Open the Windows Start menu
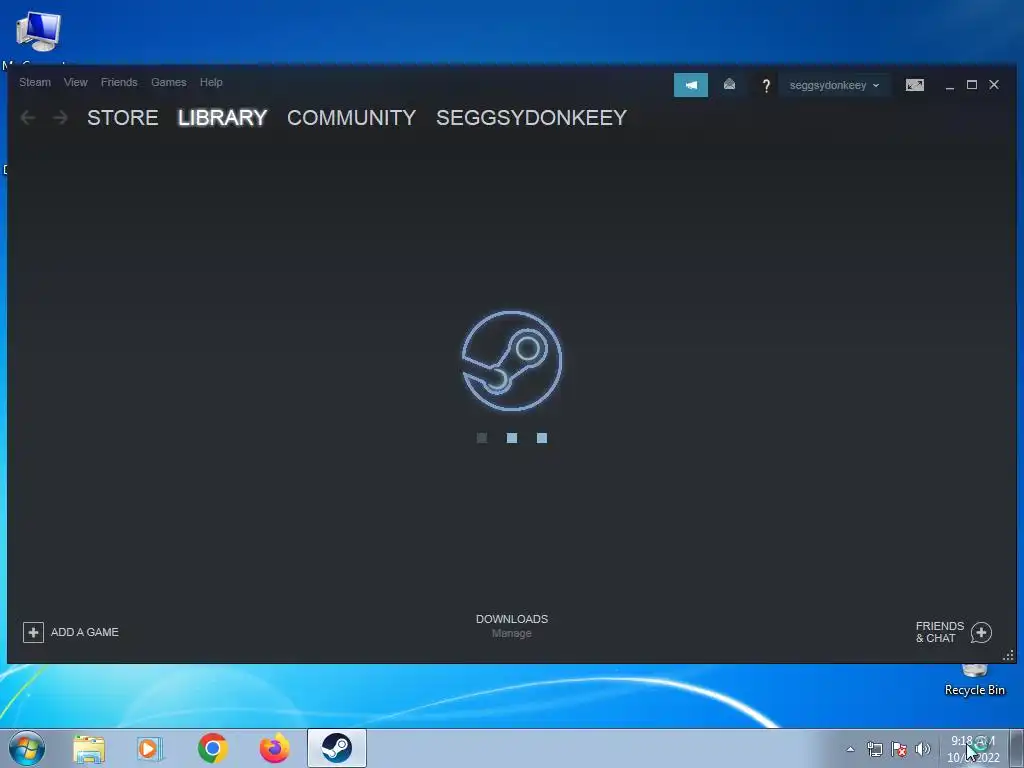Viewport: 1024px width, 768px height. point(27,748)
